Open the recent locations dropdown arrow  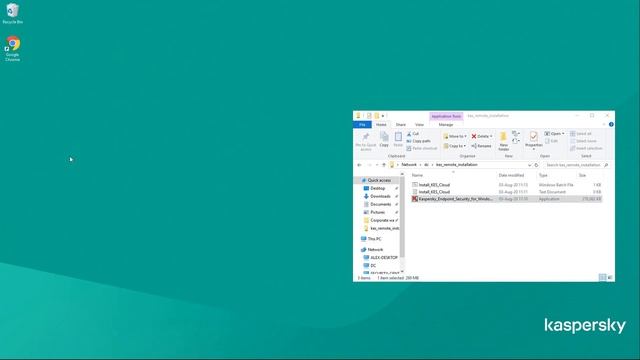[x=376, y=165]
